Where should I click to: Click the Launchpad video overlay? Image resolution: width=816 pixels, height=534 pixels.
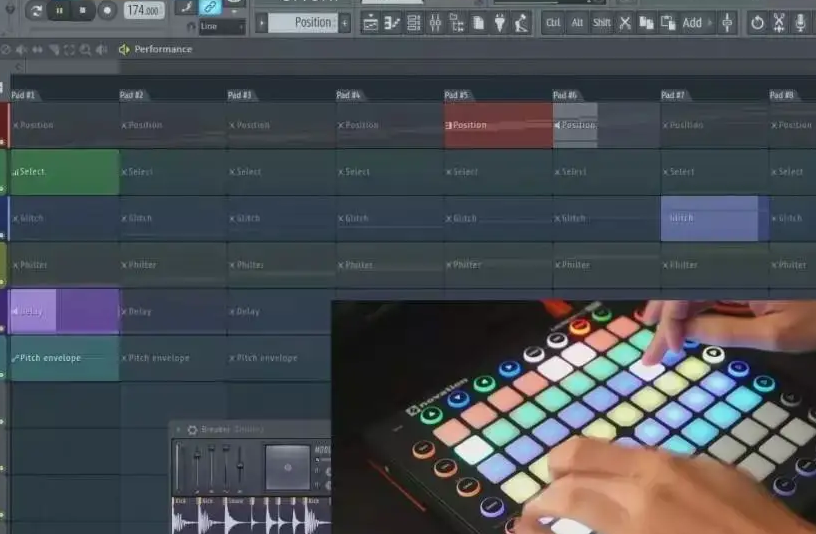(573, 417)
